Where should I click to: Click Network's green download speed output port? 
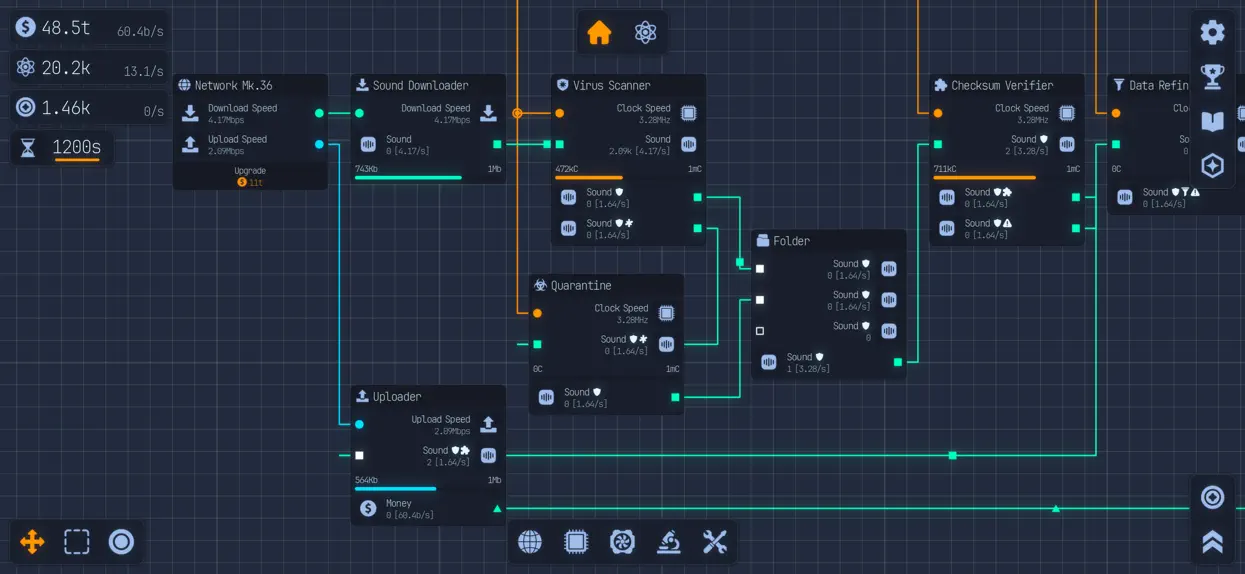tap(319, 113)
